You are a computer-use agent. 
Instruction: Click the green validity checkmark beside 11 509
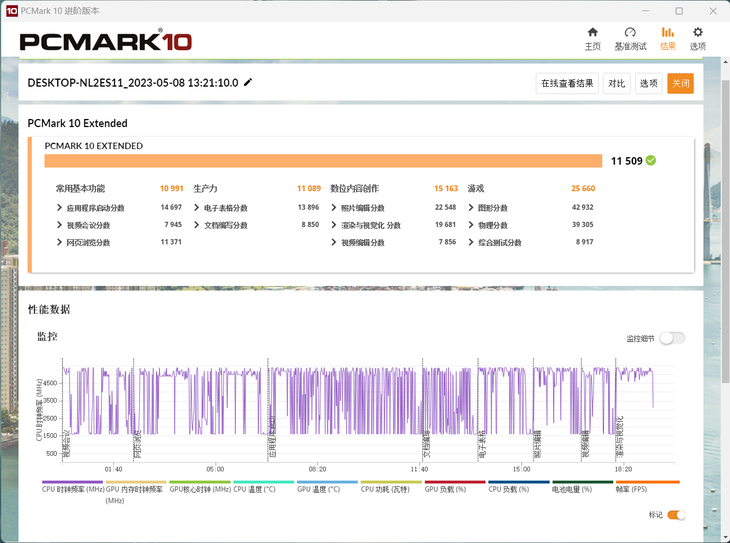(651, 161)
